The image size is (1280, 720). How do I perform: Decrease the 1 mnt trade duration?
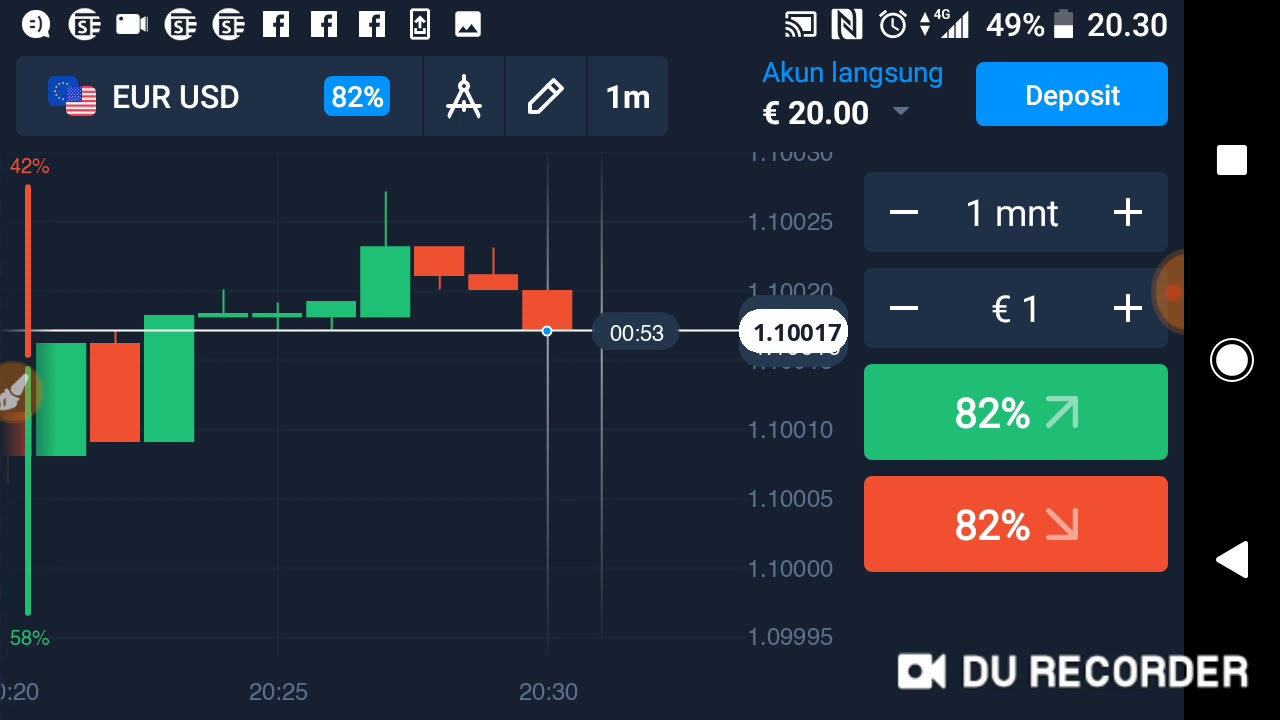coord(904,212)
